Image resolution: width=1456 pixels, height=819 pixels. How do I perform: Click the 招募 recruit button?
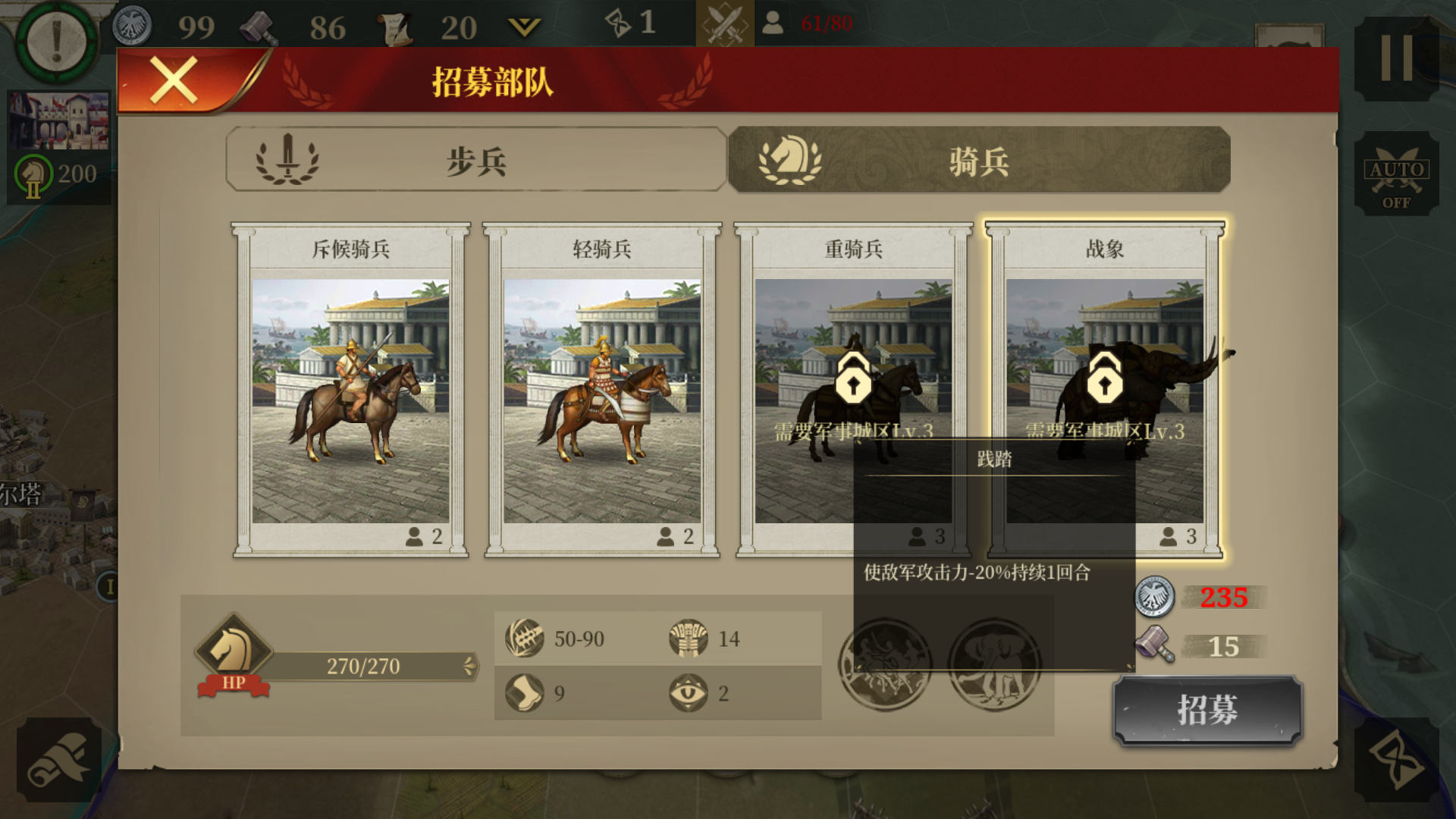coord(1207,711)
